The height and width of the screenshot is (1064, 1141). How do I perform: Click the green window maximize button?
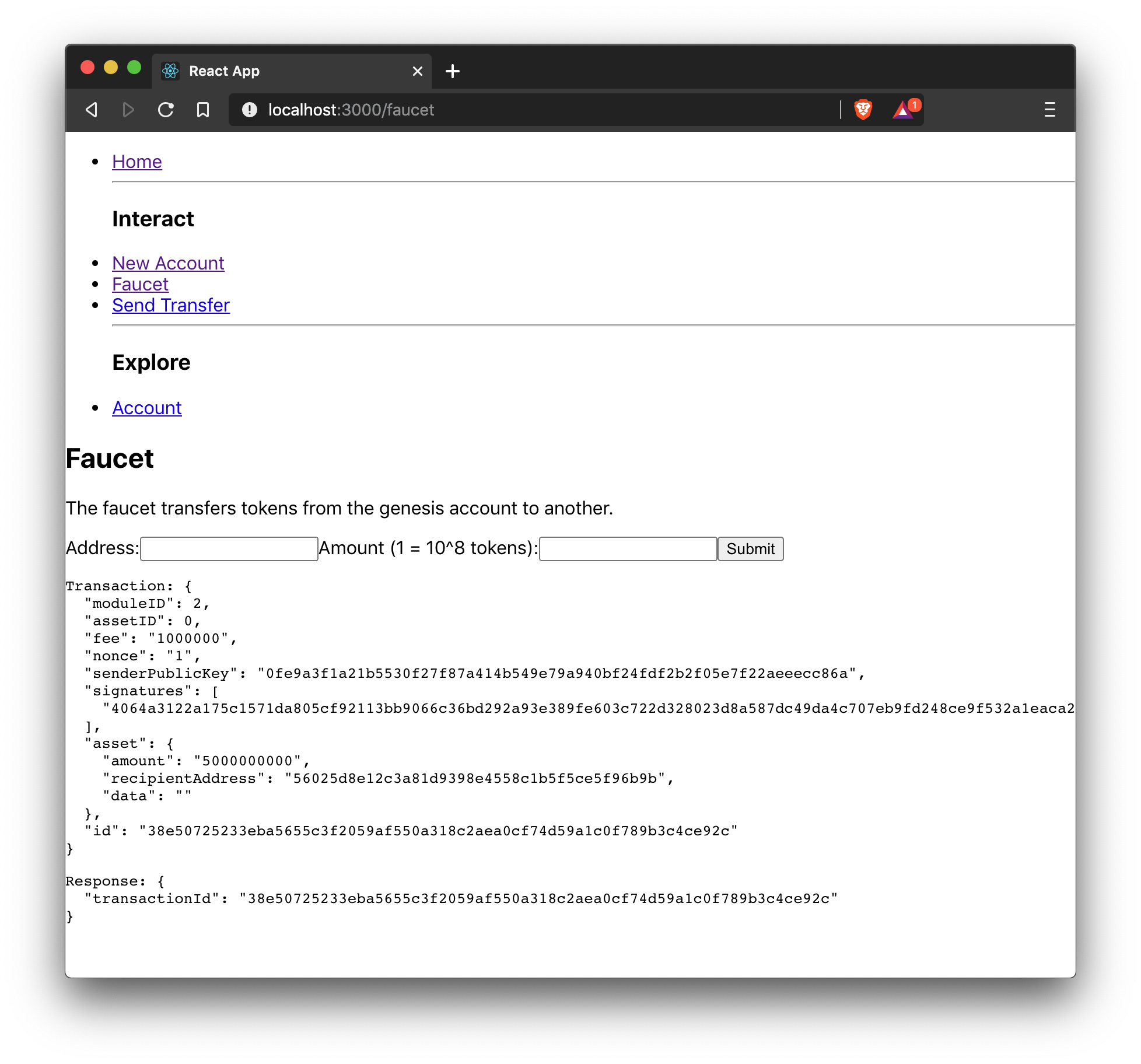(x=134, y=68)
